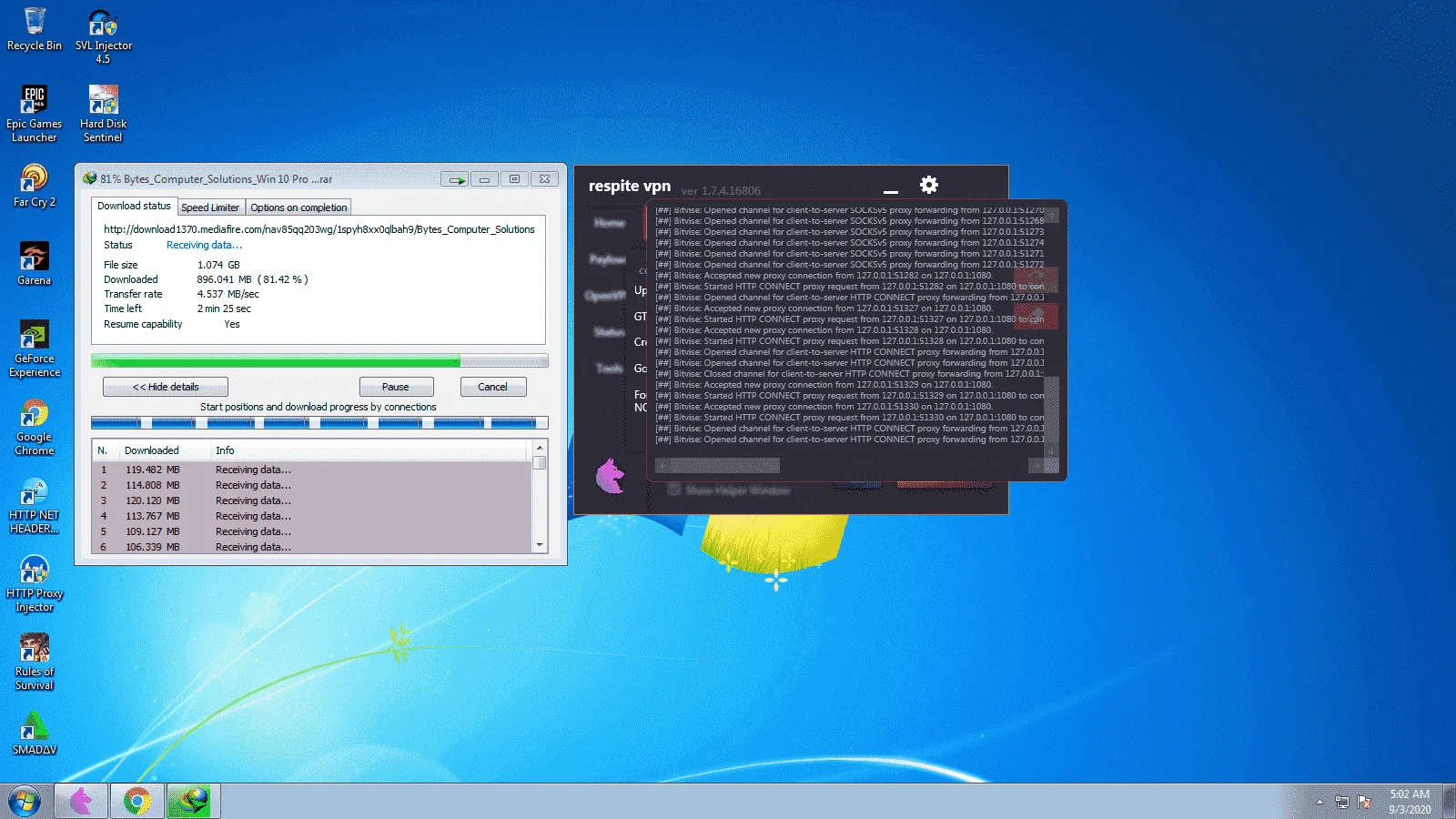Click the 'Receiving data...' status text
Viewport: 1456px width, 819px height.
[204, 245]
